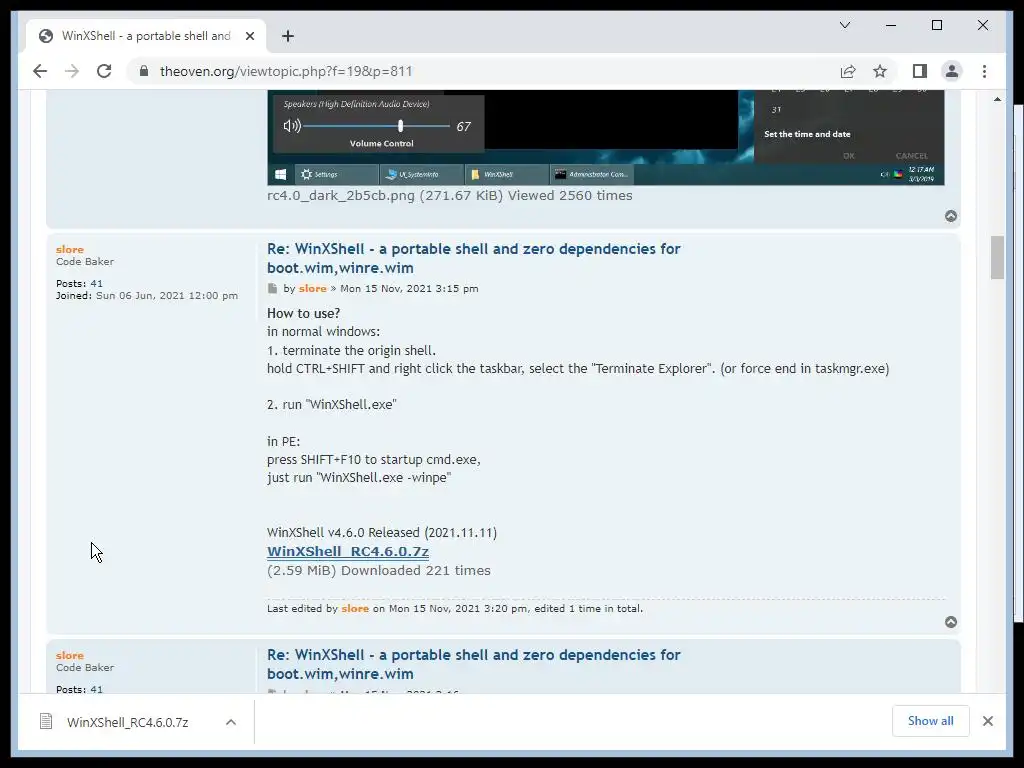Bookmark this tab with the star icon
This screenshot has width=1024, height=768.
coord(880,71)
